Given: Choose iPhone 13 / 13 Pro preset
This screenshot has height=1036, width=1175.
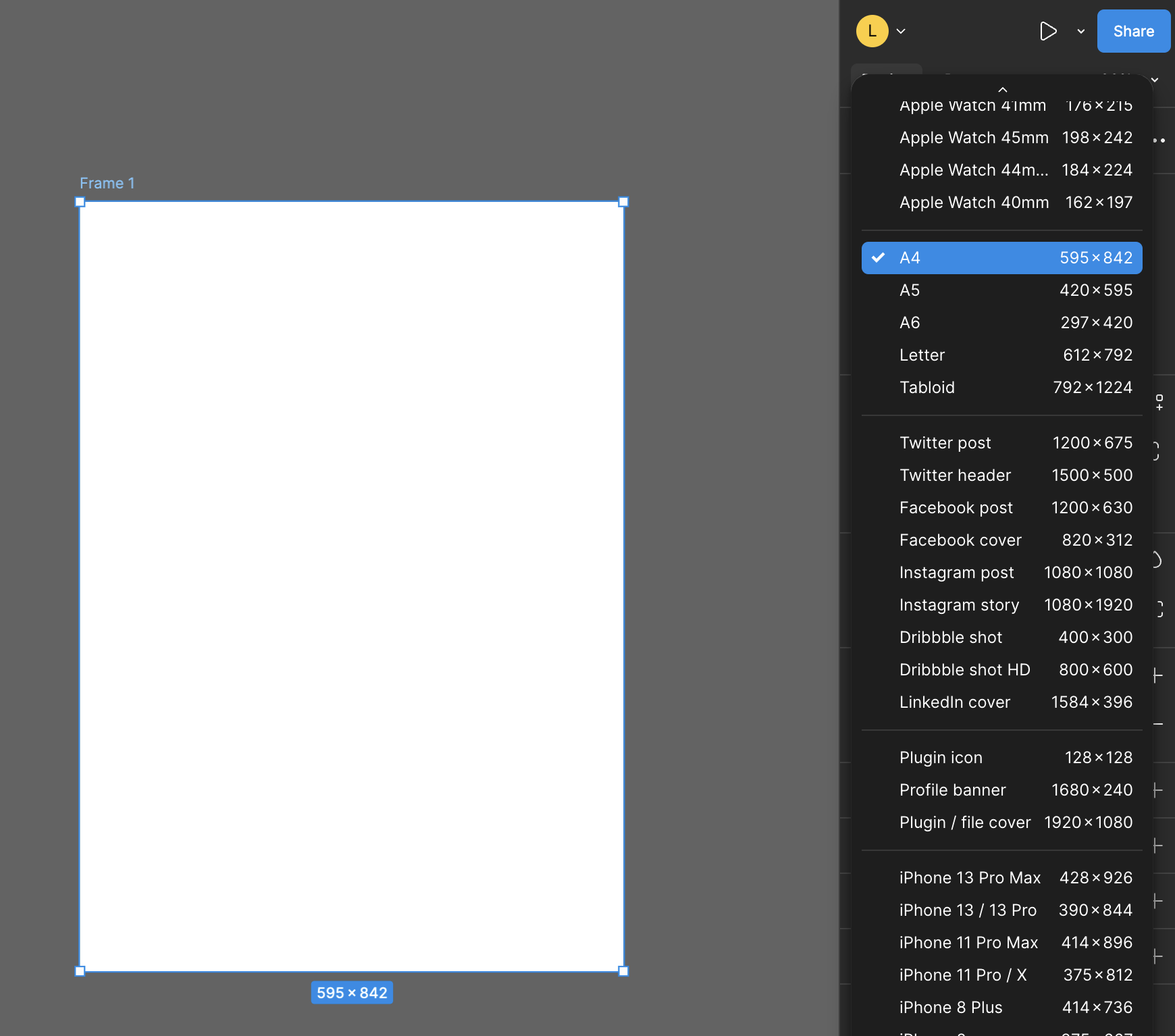Looking at the screenshot, I should 1002,910.
